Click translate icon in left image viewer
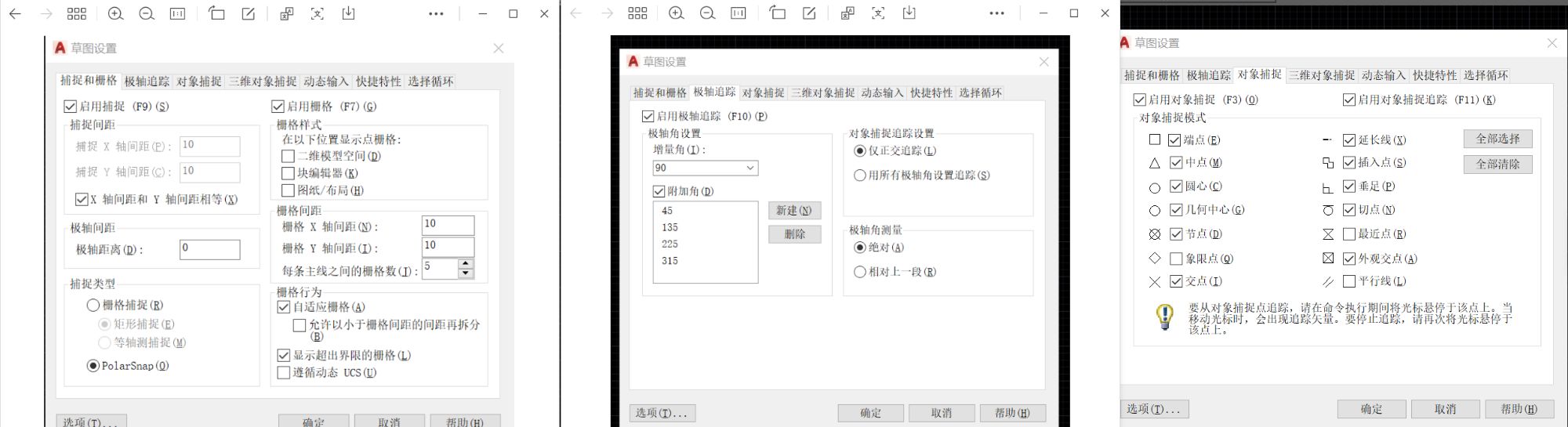This screenshot has height=427, width=1568. [287, 13]
